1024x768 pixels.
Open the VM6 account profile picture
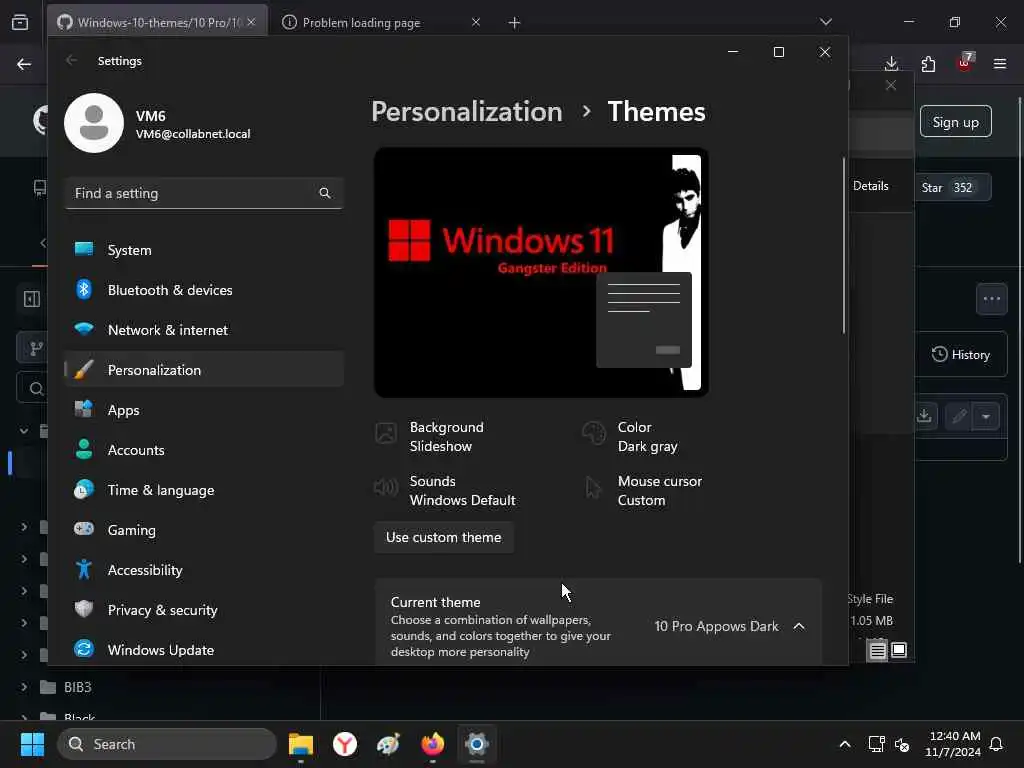(94, 123)
